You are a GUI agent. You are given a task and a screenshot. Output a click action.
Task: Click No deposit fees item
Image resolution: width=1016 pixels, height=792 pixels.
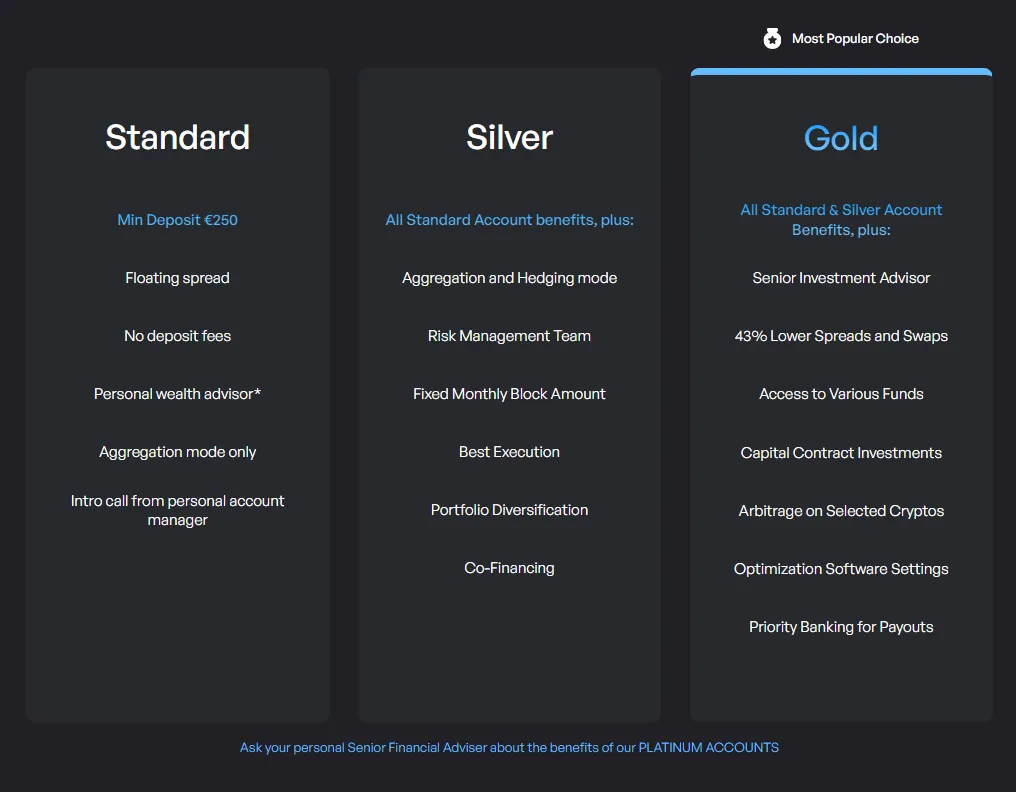click(177, 336)
